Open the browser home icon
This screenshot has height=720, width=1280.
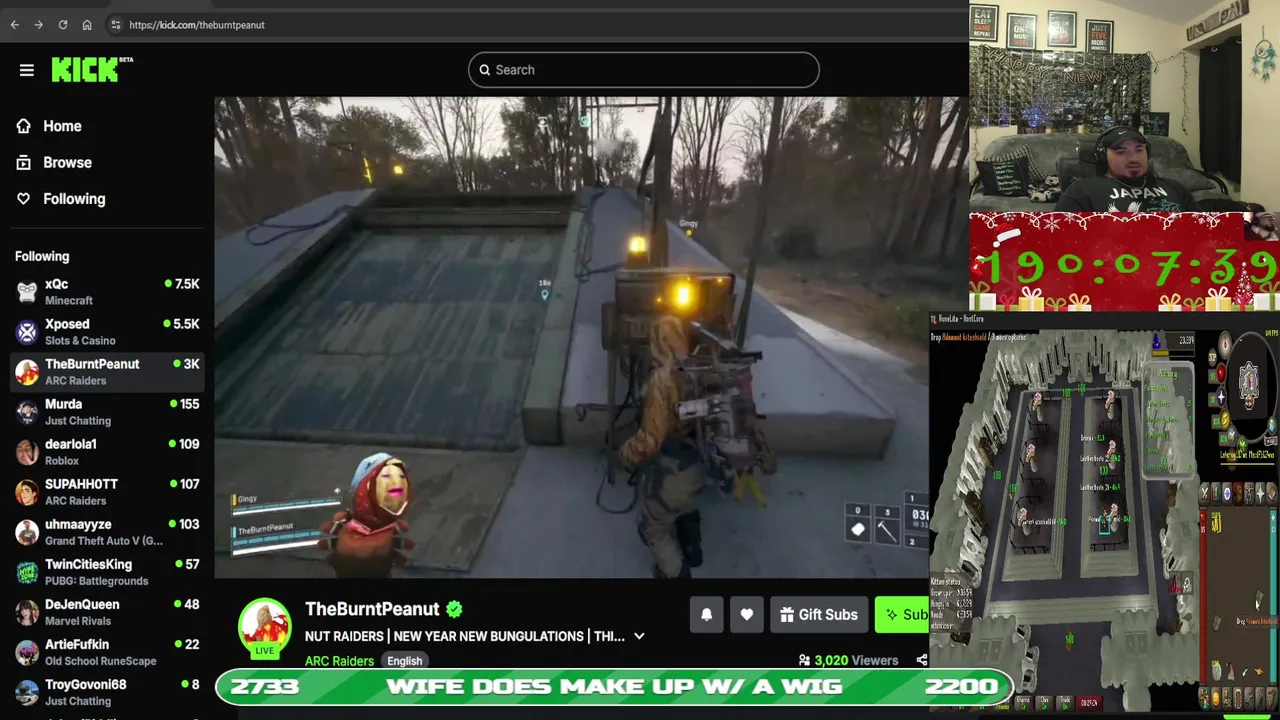tap(87, 25)
